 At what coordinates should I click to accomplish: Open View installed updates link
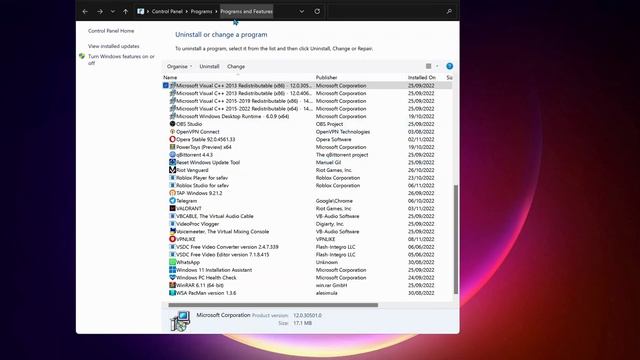pyautogui.click(x=113, y=46)
